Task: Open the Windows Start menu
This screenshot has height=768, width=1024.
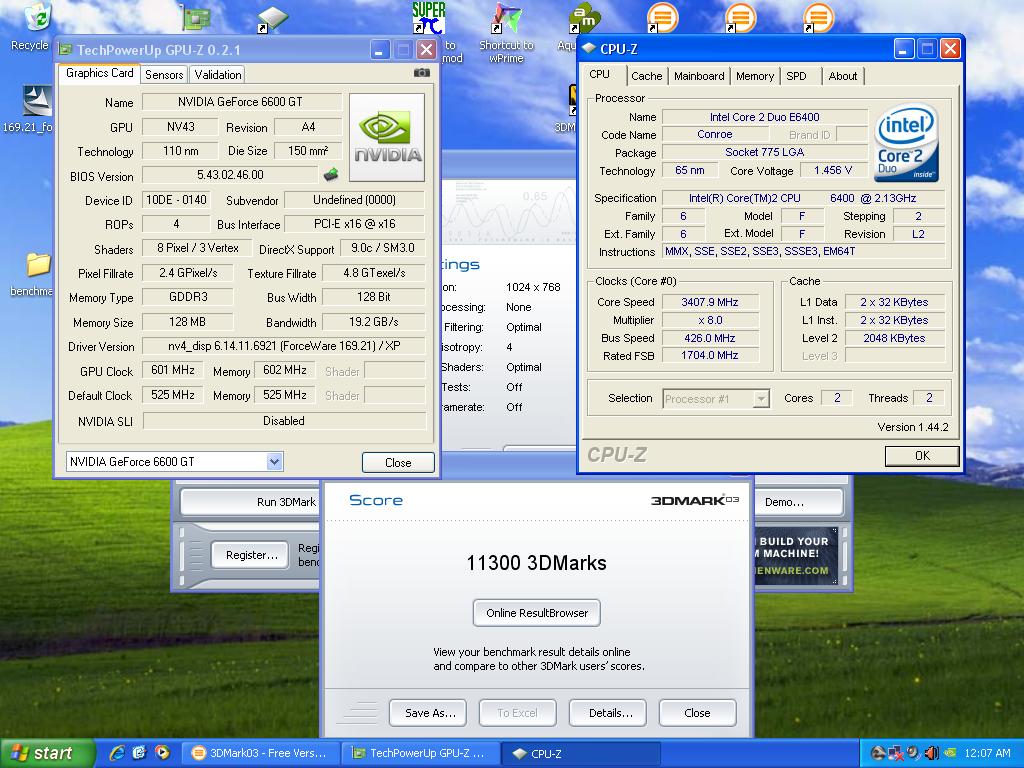Action: 47,753
